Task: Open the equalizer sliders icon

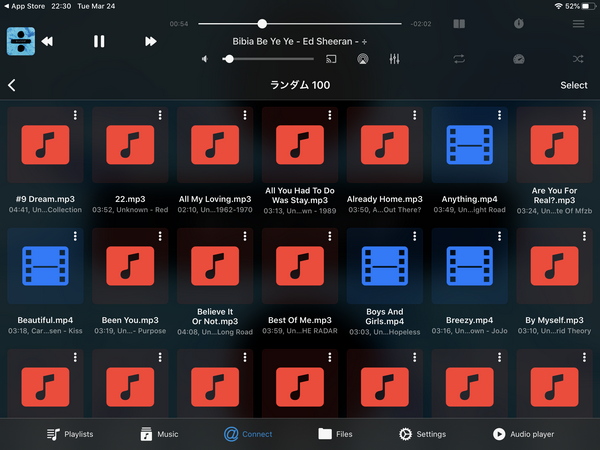Action: tap(395, 59)
